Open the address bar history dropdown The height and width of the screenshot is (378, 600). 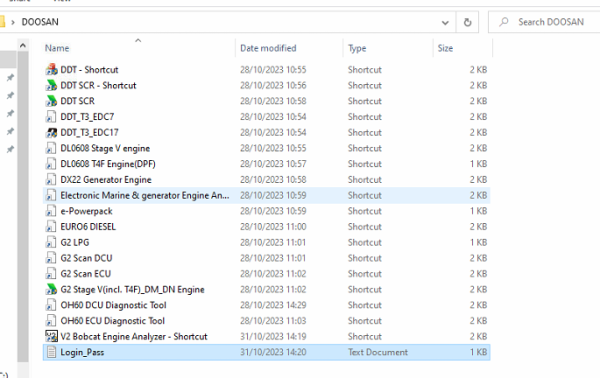(x=445, y=23)
